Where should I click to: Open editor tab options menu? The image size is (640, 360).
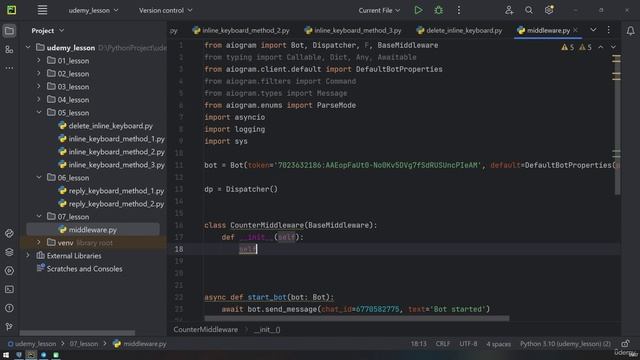click(609, 30)
